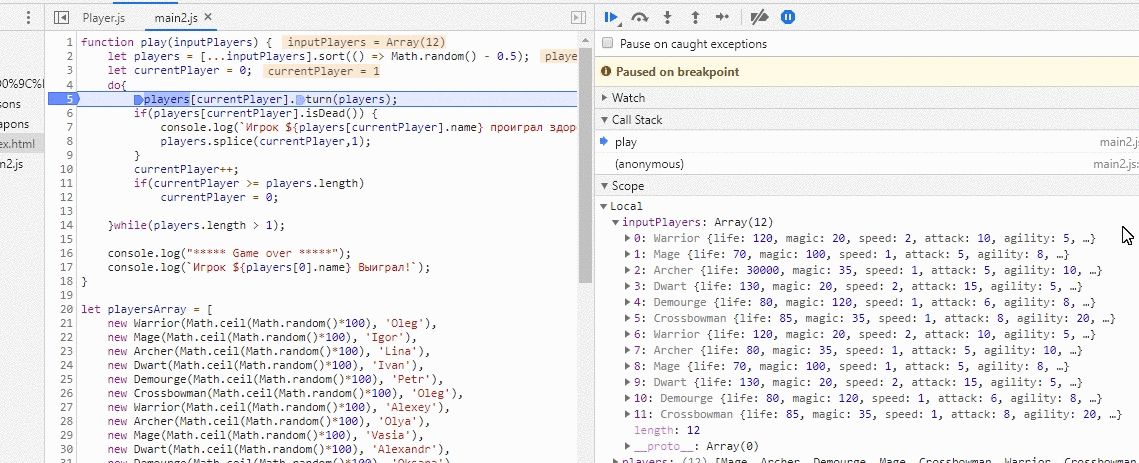Open main2.js link in play frame

pos(1118,142)
